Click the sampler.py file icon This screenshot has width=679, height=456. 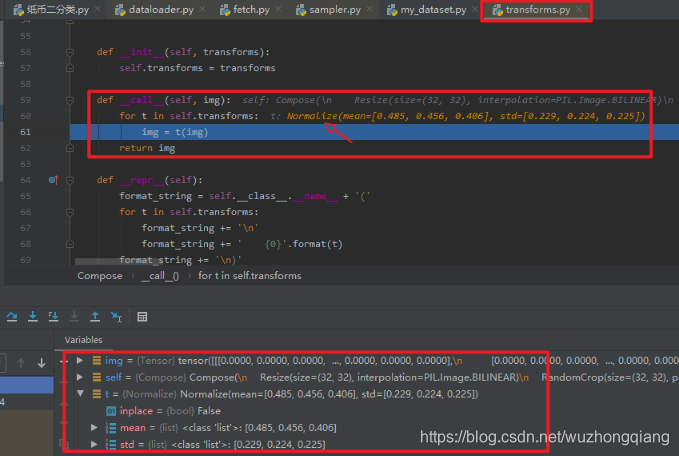301,10
